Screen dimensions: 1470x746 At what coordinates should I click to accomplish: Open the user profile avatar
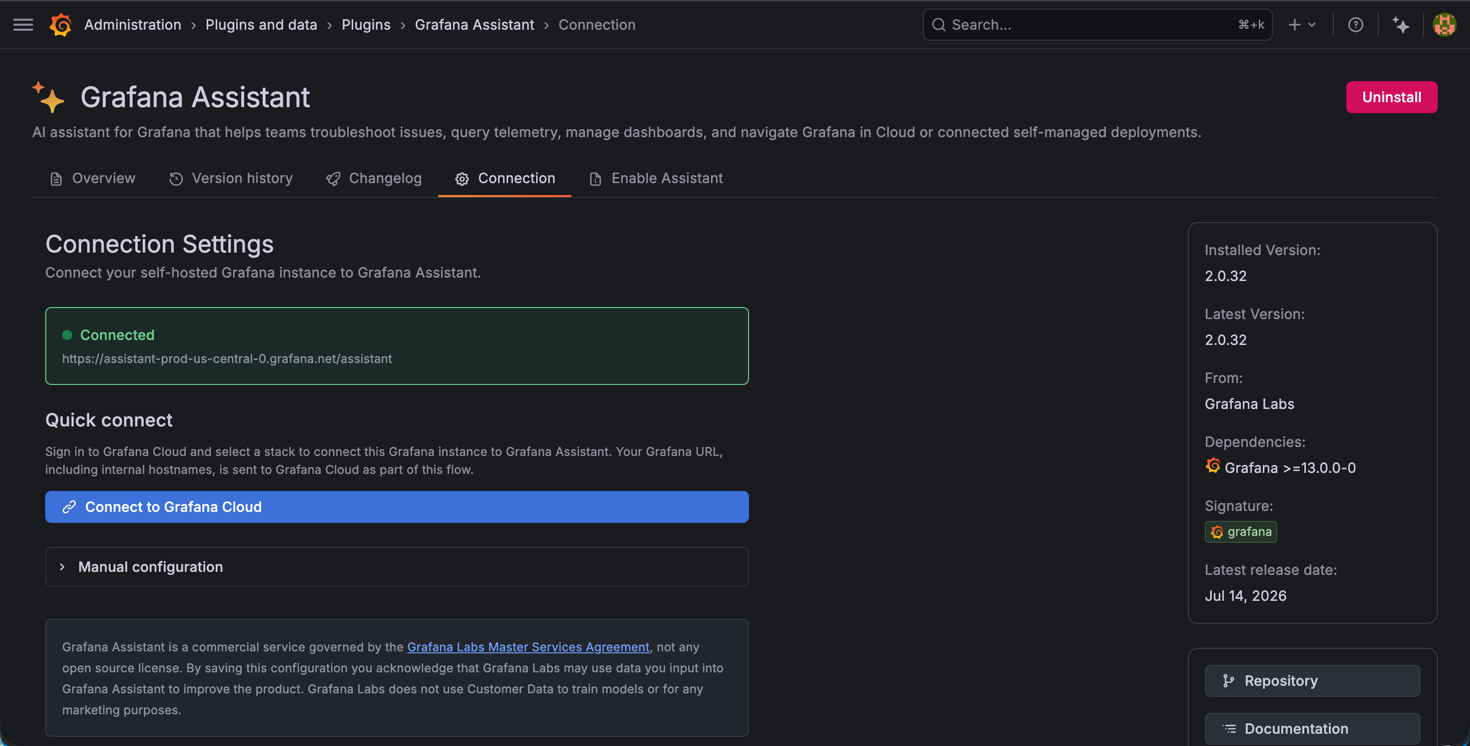pyautogui.click(x=1444, y=25)
